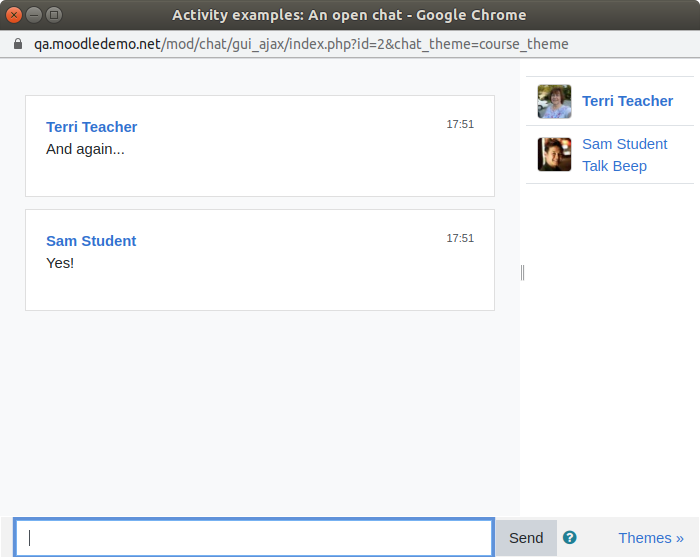The height and width of the screenshot is (558, 700).
Task: Click the 17:51 timestamp on Sam's message
Action: tap(460, 238)
